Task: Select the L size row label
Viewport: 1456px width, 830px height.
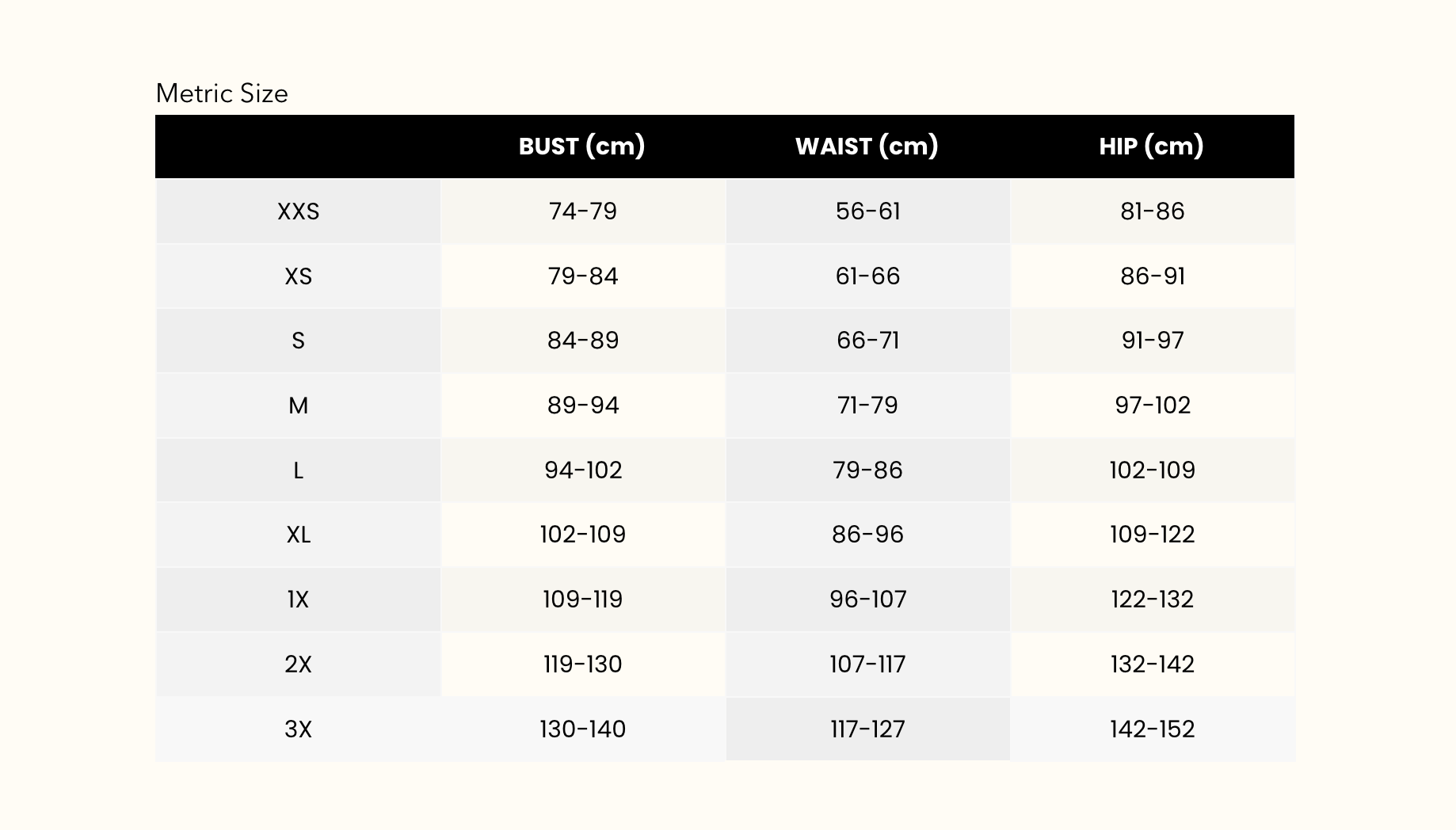Action: point(299,470)
